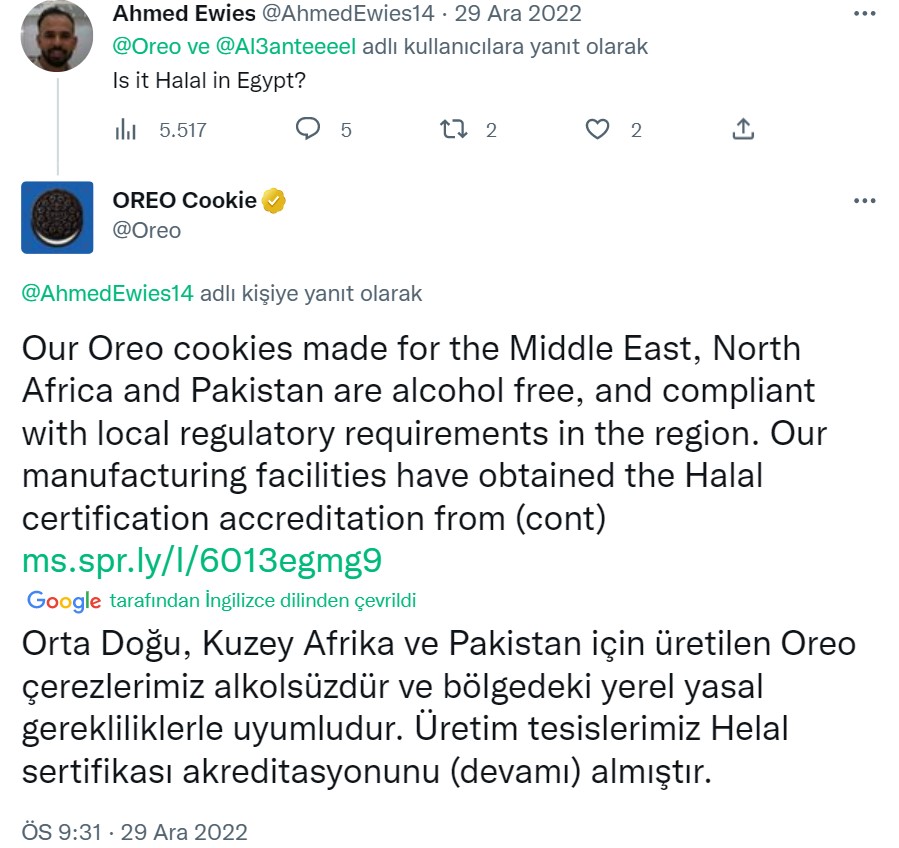Click the Google translation attribution logo
Viewport: 899px width, 848px height.
[x=64, y=601]
